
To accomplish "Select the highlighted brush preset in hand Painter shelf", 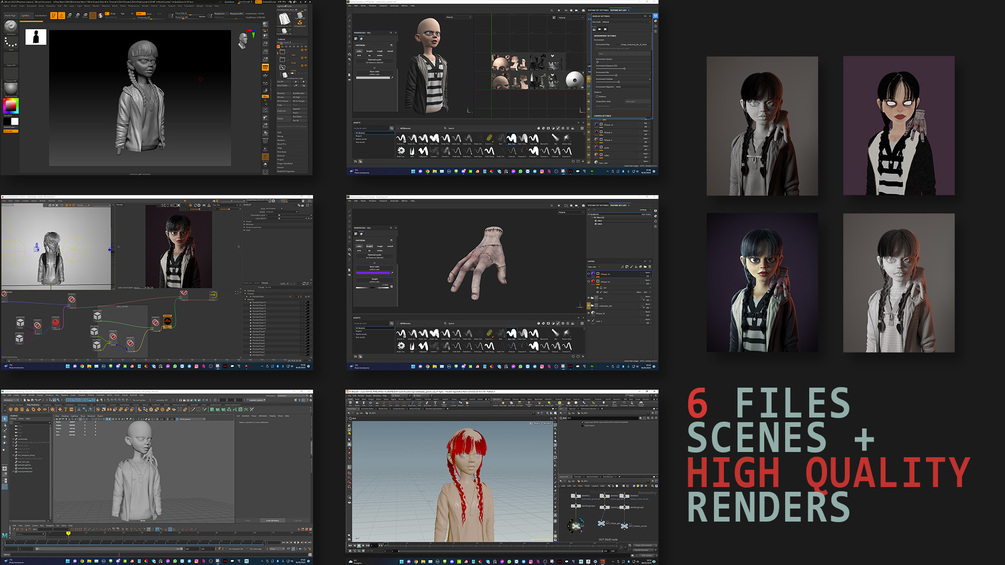I will [x=511, y=333].
